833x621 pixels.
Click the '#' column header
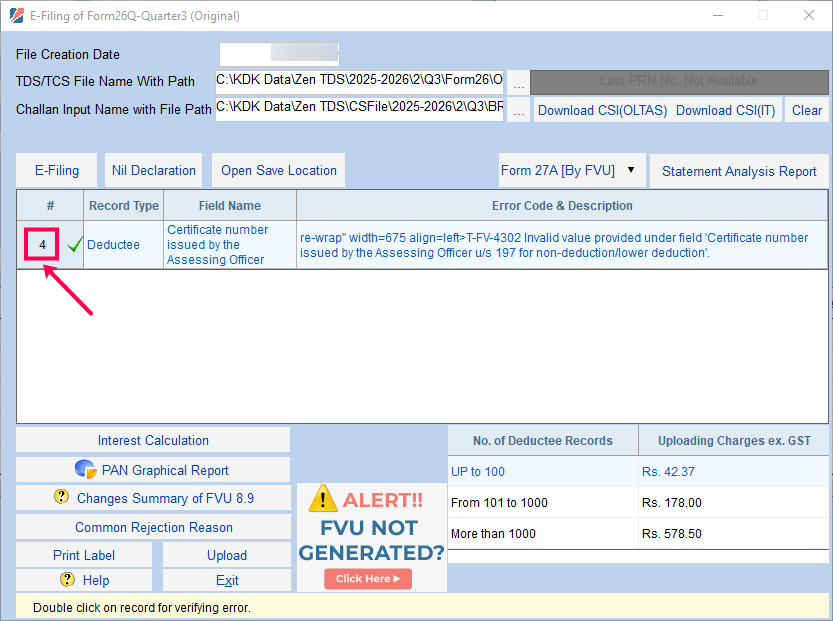point(50,206)
